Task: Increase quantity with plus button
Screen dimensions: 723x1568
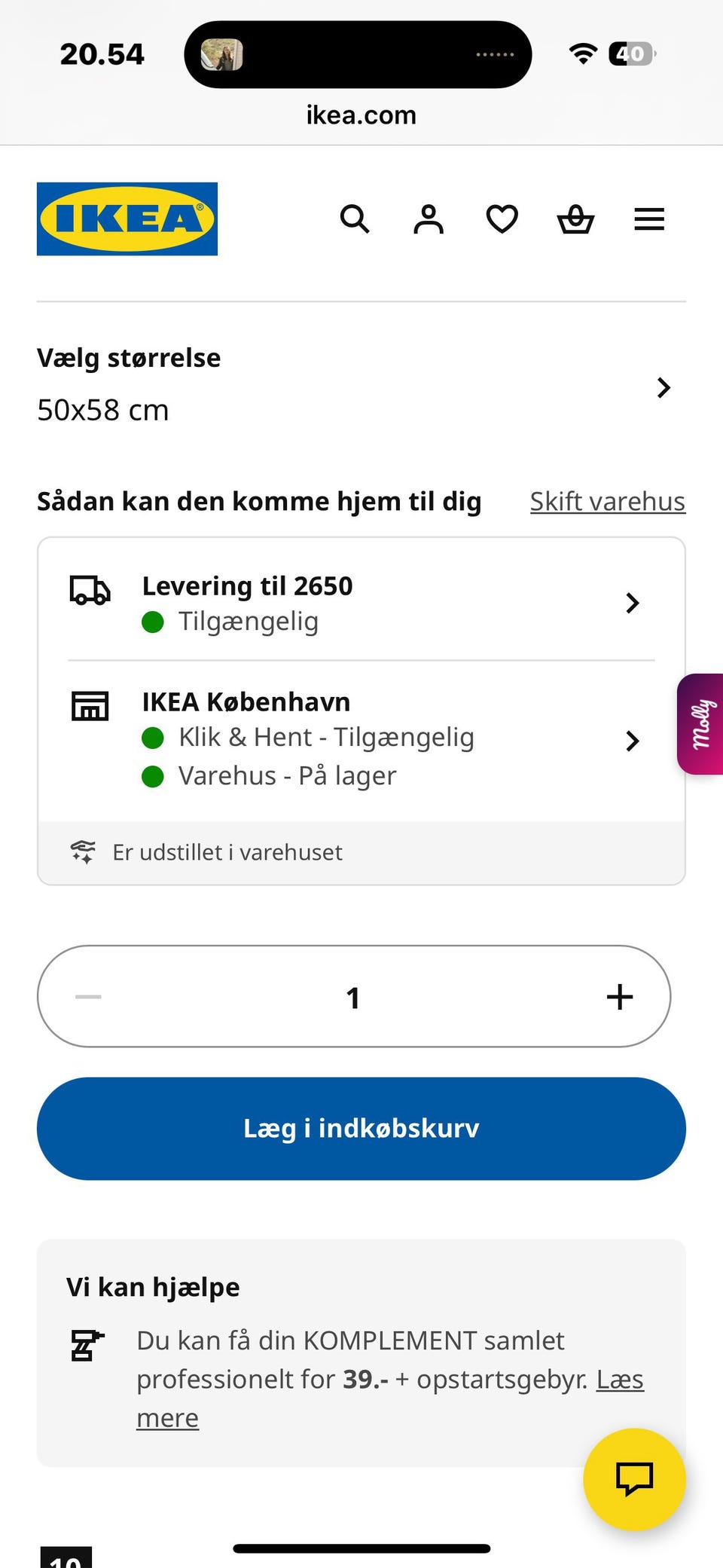Action: 620,997
